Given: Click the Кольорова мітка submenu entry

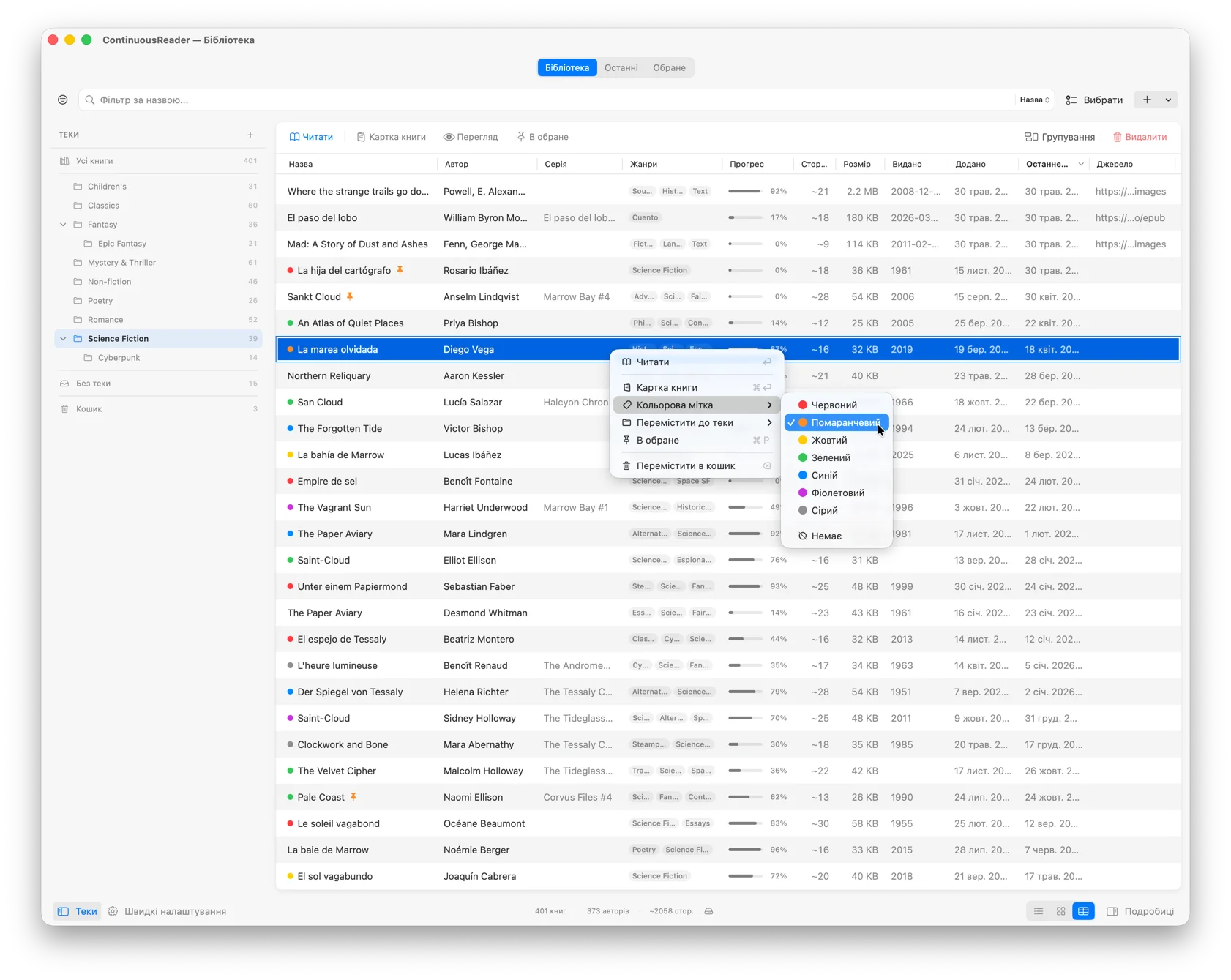Looking at the screenshot, I should 697,405.
